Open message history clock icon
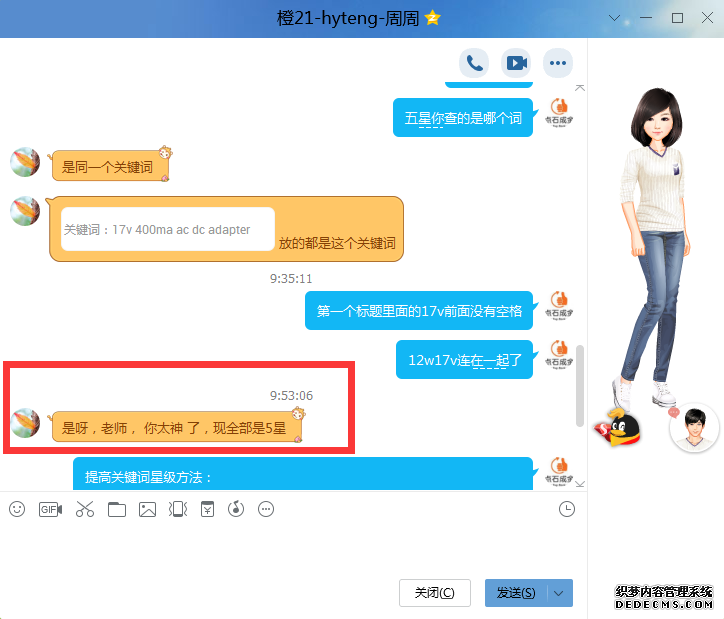 pyautogui.click(x=567, y=509)
